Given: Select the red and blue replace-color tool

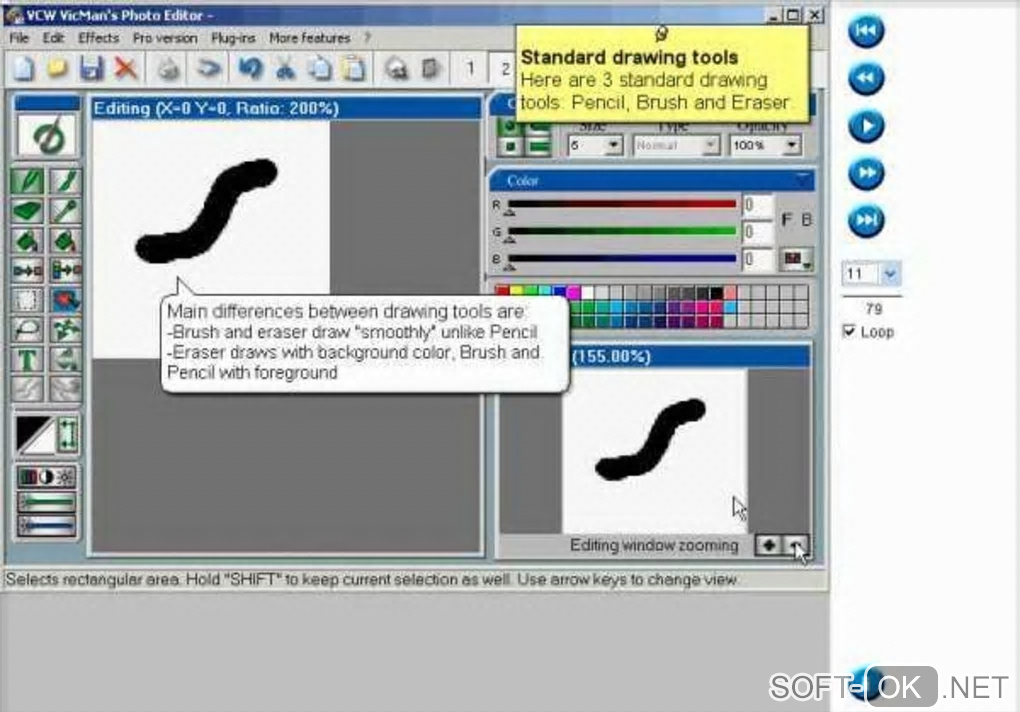Looking at the screenshot, I should point(66,300).
